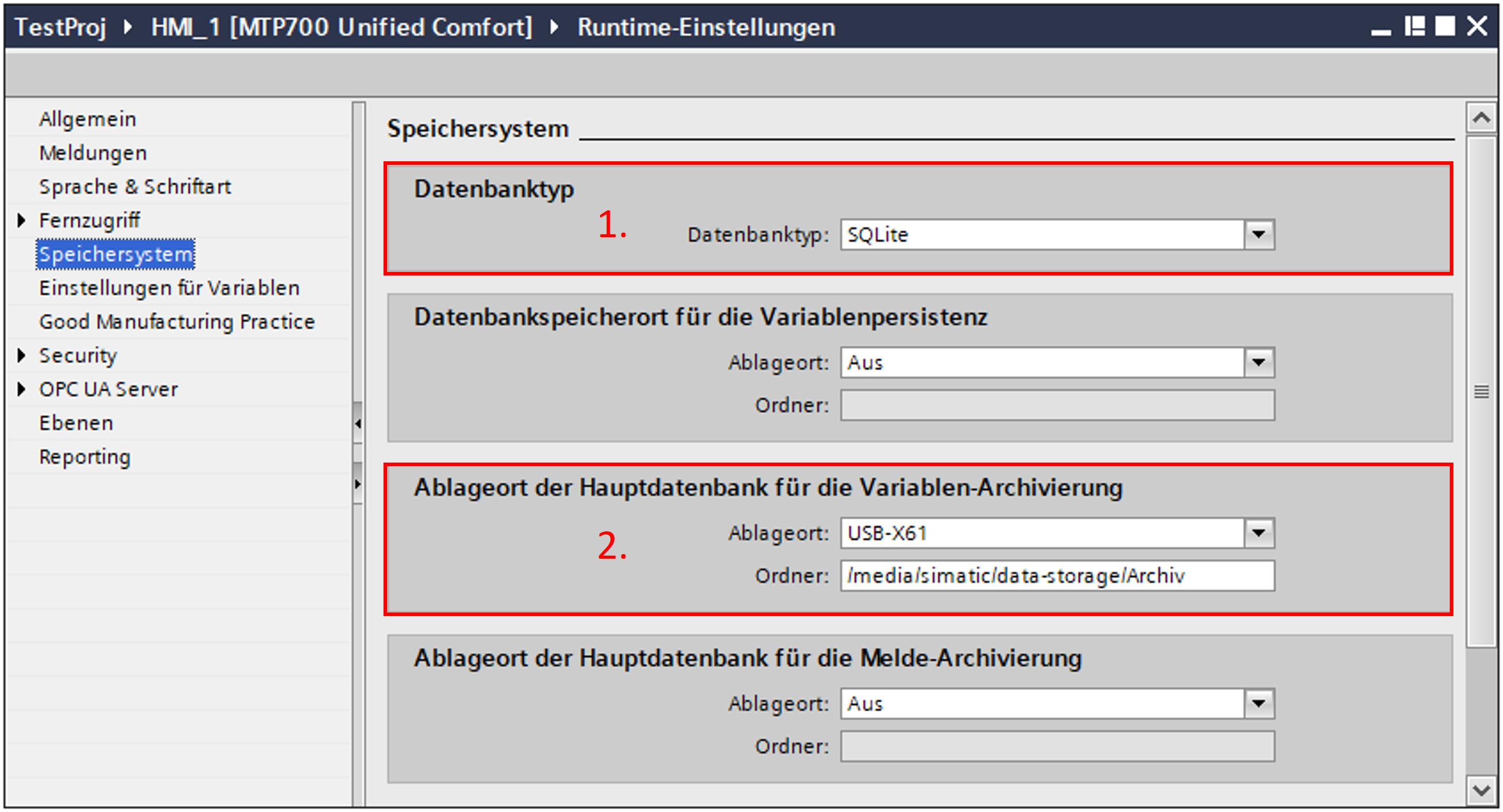Select the Ebenen entry
The width and height of the screenshot is (1503, 812).
click(x=76, y=423)
